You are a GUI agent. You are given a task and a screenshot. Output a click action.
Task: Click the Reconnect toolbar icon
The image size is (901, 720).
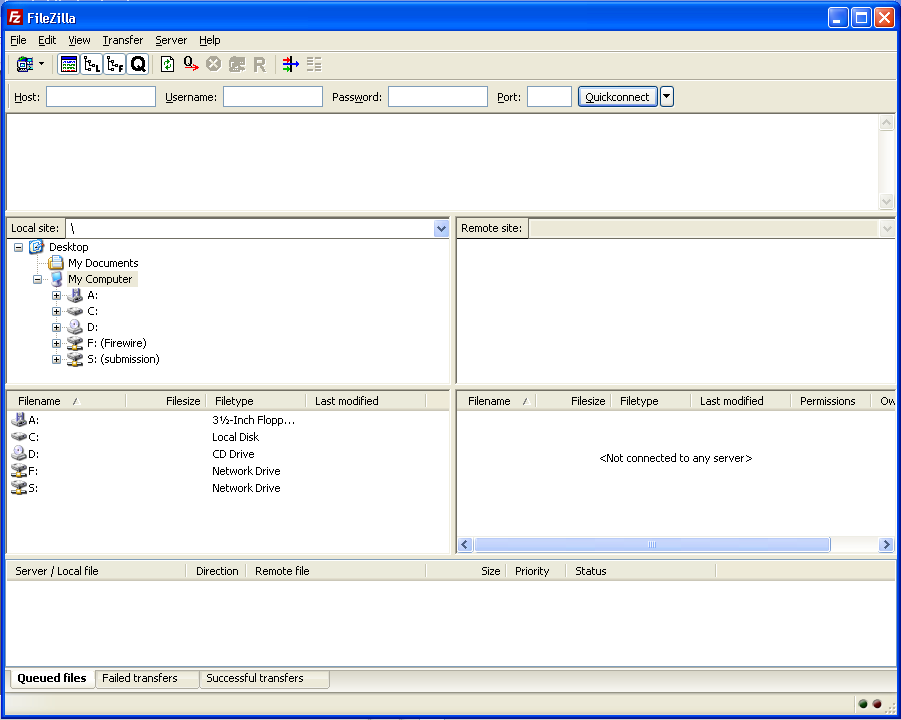[260, 64]
